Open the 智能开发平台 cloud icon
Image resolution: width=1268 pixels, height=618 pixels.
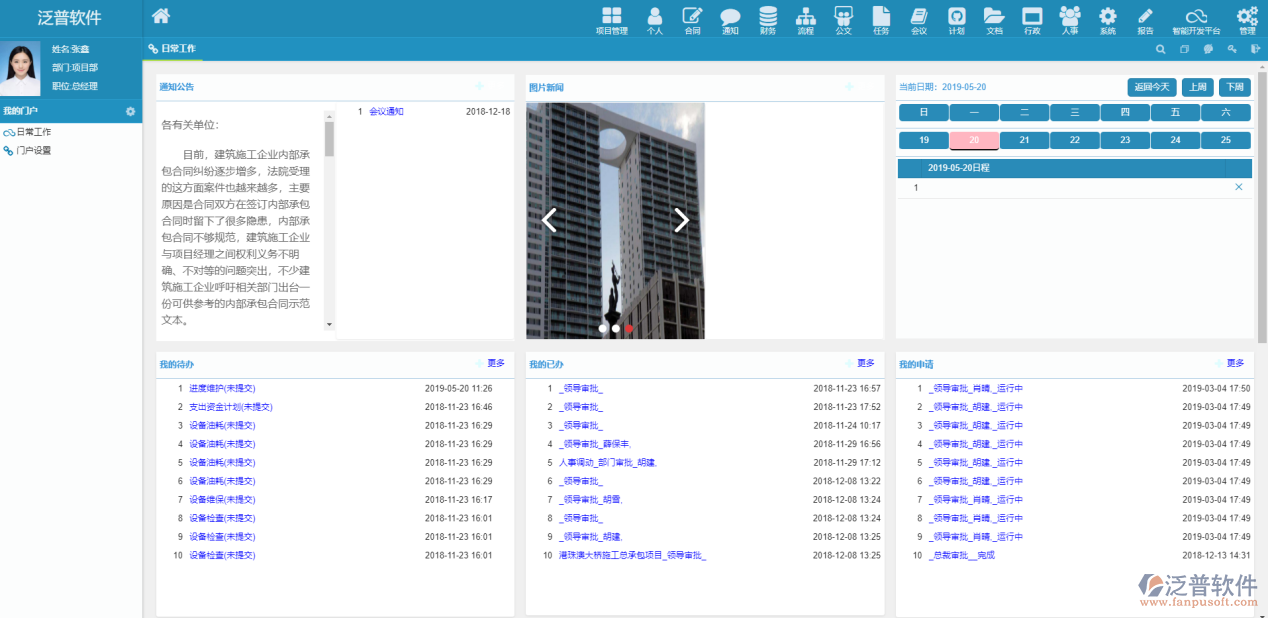point(1196,18)
